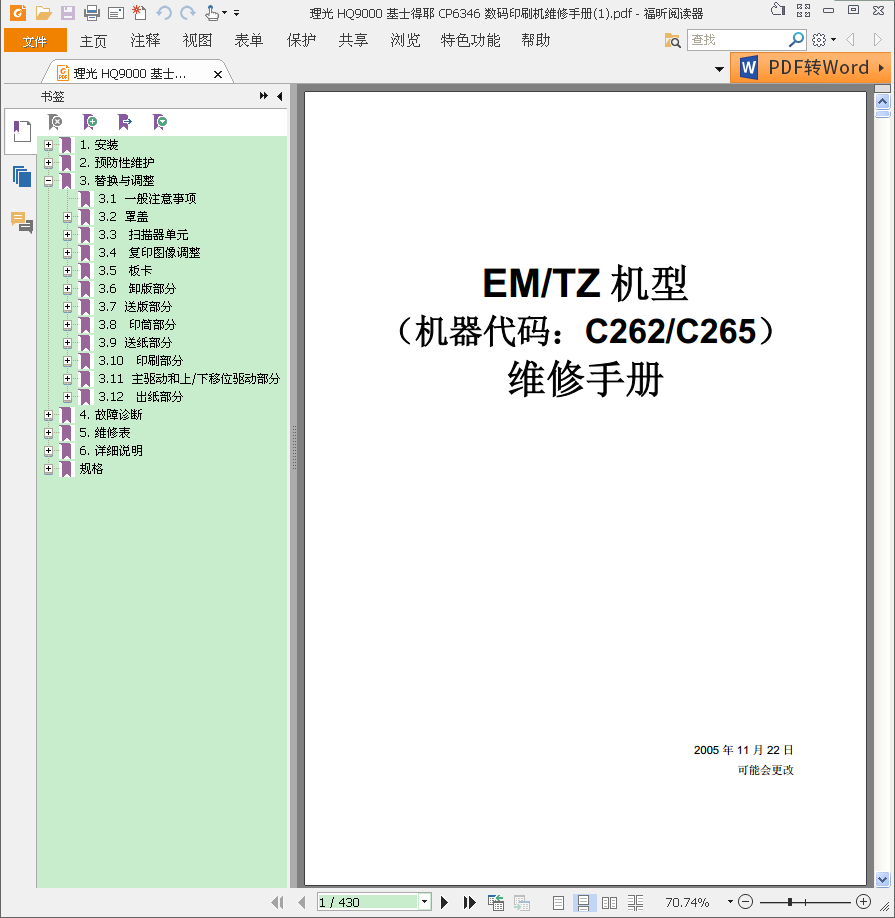Screen dimensions: 895x918
Task: Click the Open folder icon
Action: click(43, 12)
